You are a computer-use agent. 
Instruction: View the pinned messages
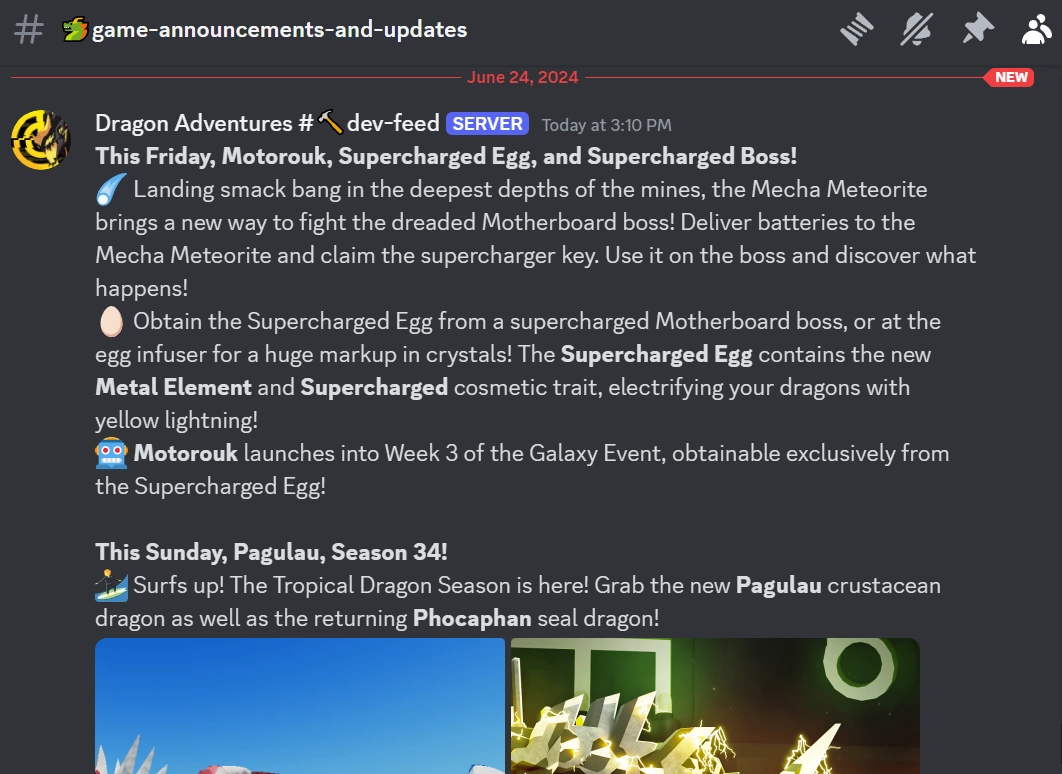click(977, 29)
